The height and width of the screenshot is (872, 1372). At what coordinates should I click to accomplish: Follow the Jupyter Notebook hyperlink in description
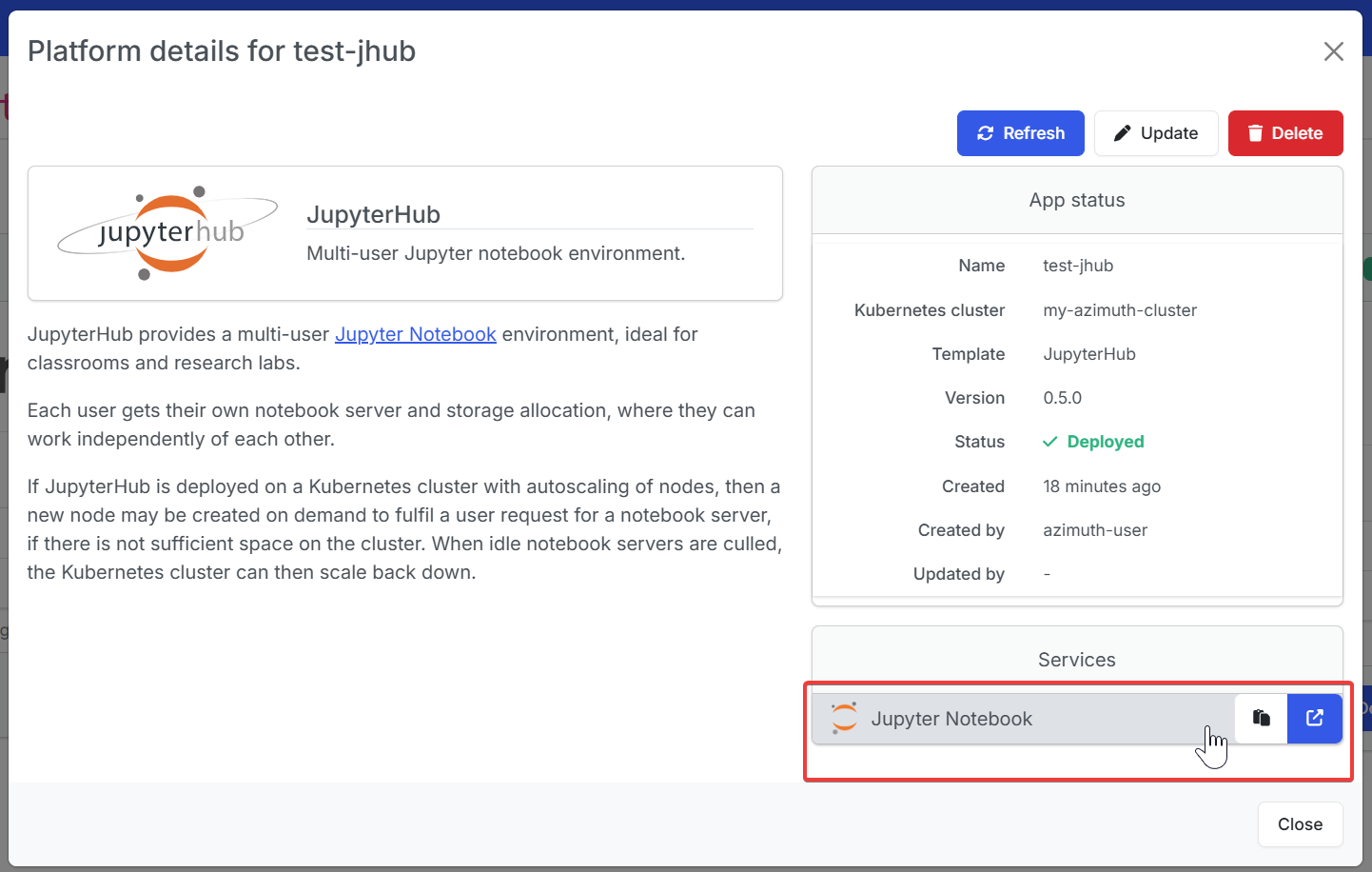[x=416, y=334]
